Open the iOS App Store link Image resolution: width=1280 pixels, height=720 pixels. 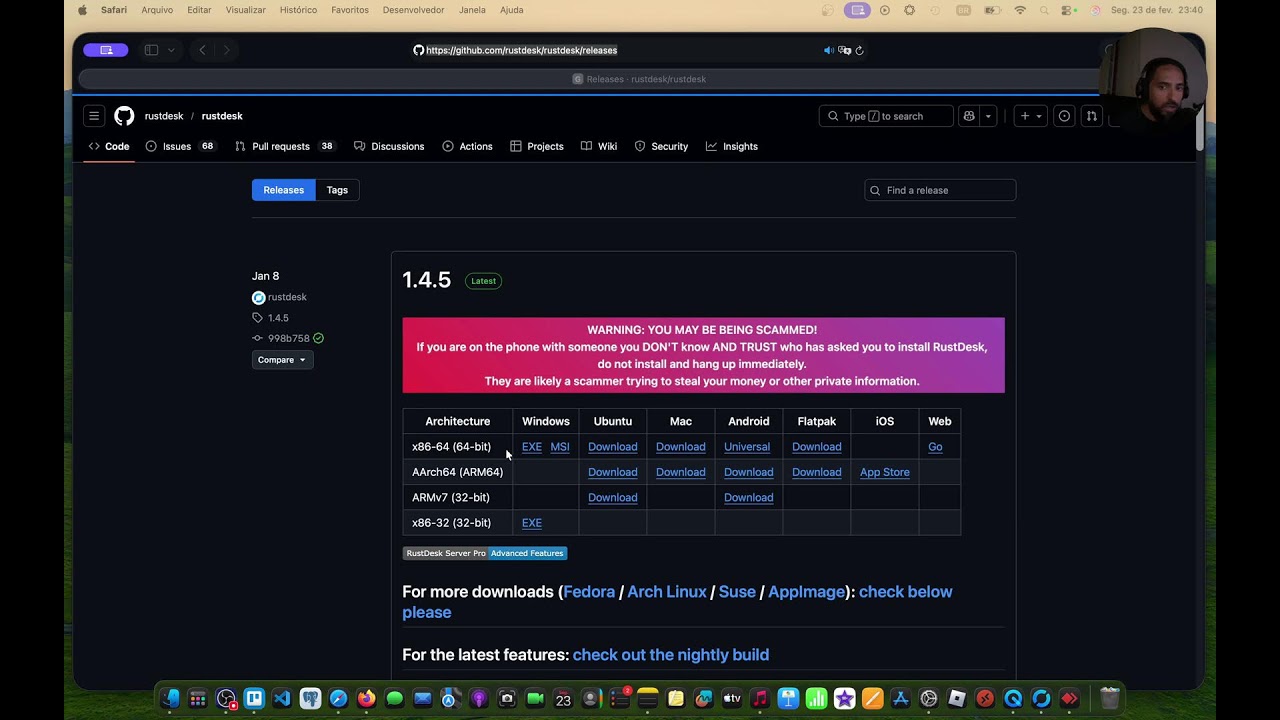pyautogui.click(x=885, y=472)
